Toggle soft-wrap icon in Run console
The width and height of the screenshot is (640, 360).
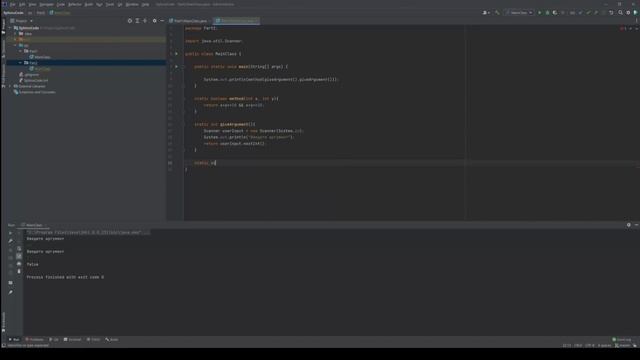pos(19,249)
